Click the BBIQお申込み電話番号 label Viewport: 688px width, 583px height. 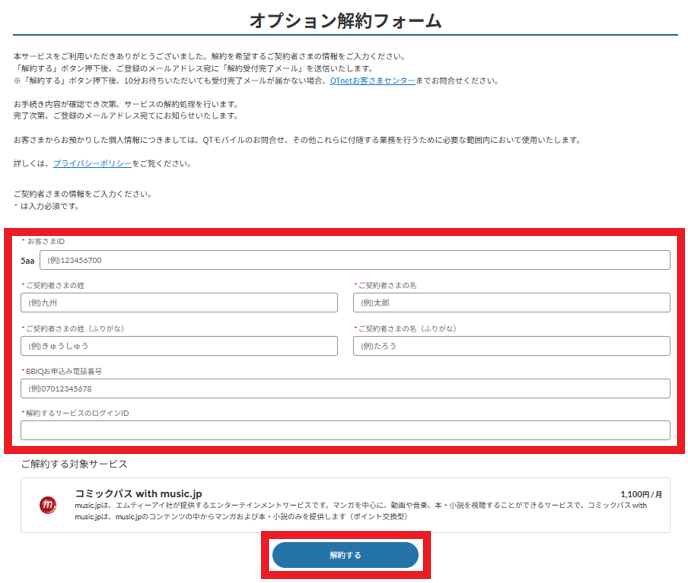pyautogui.click(x=63, y=371)
